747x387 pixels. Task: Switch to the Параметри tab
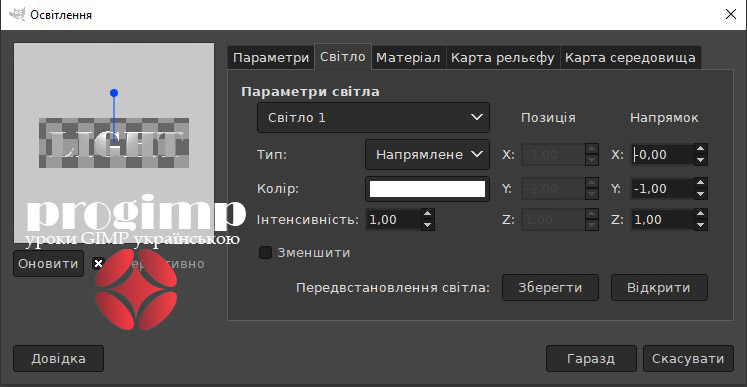tap(271, 58)
